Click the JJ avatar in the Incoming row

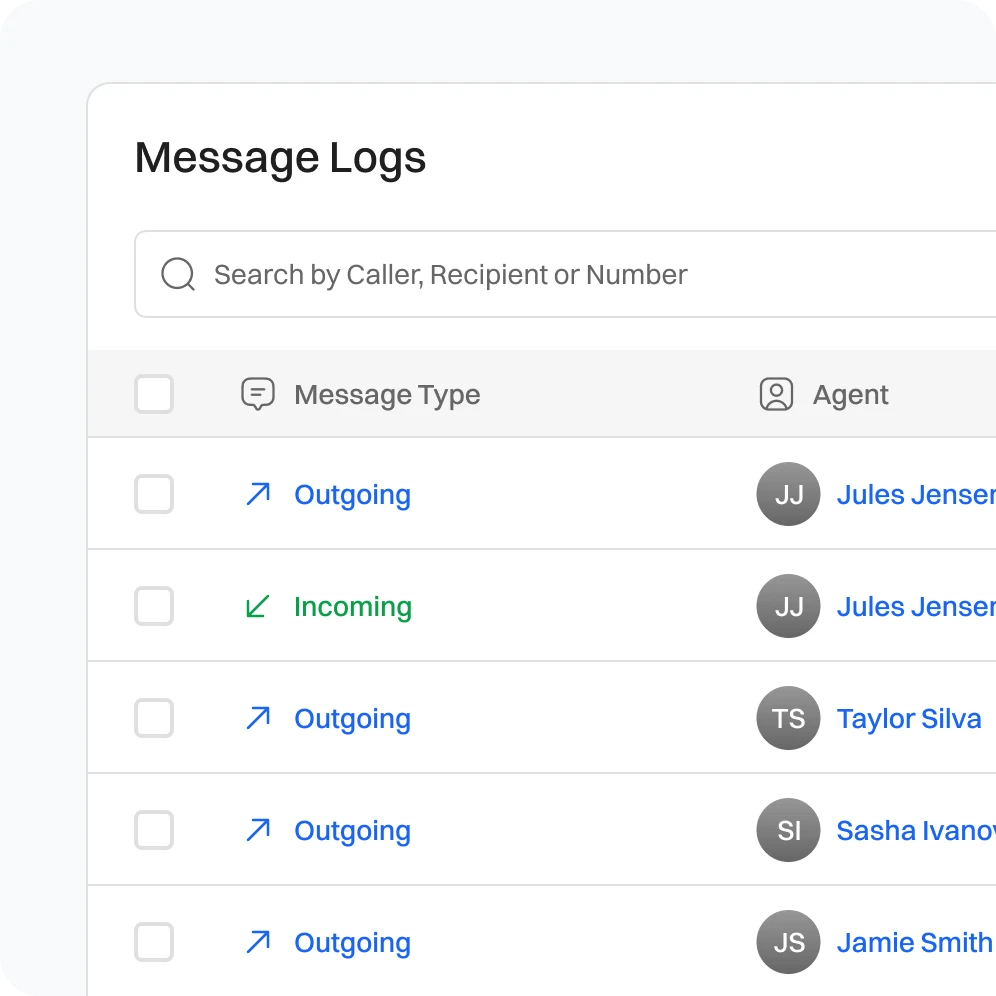coord(788,606)
